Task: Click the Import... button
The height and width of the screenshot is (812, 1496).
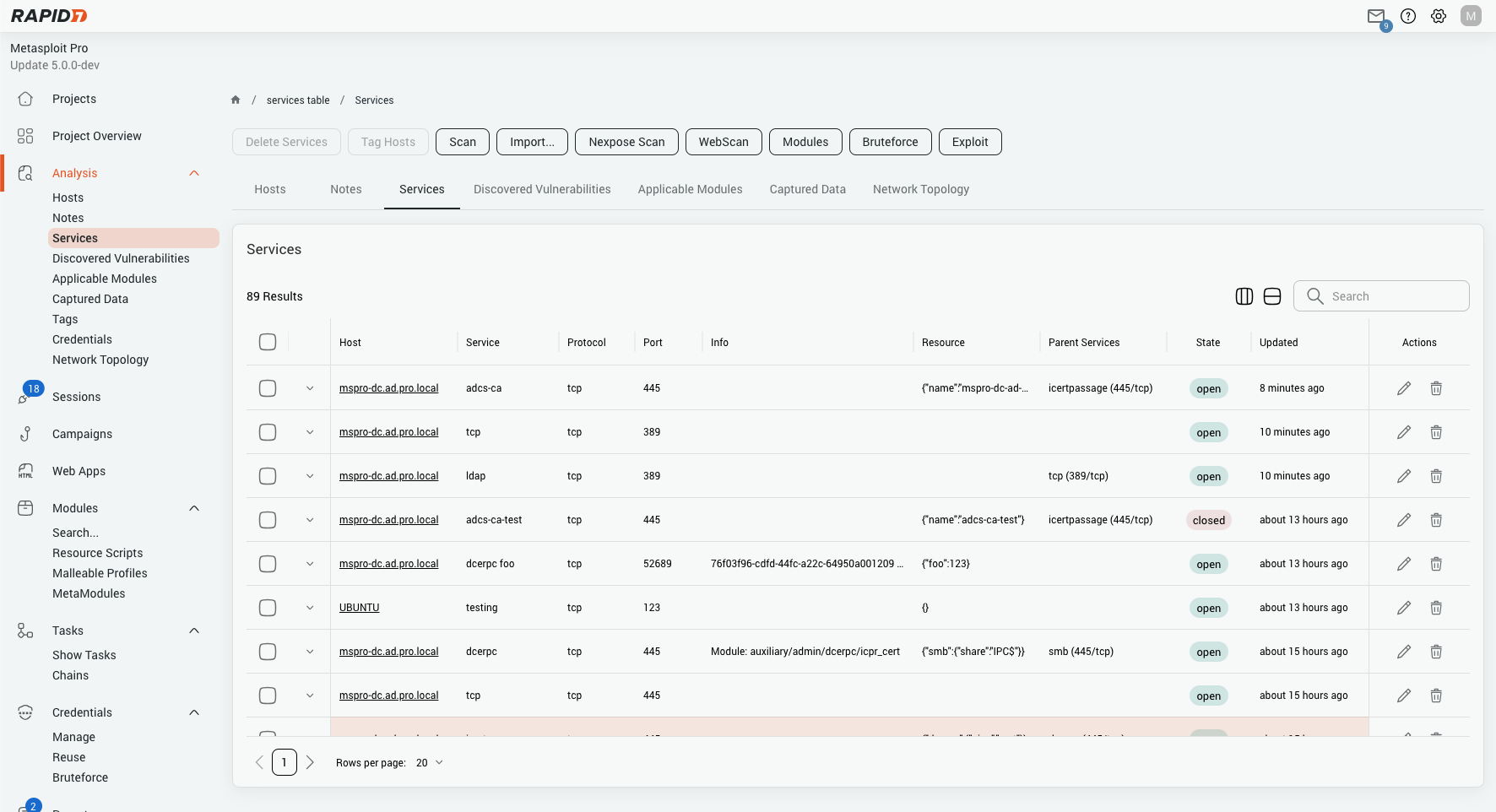Action: 533,142
